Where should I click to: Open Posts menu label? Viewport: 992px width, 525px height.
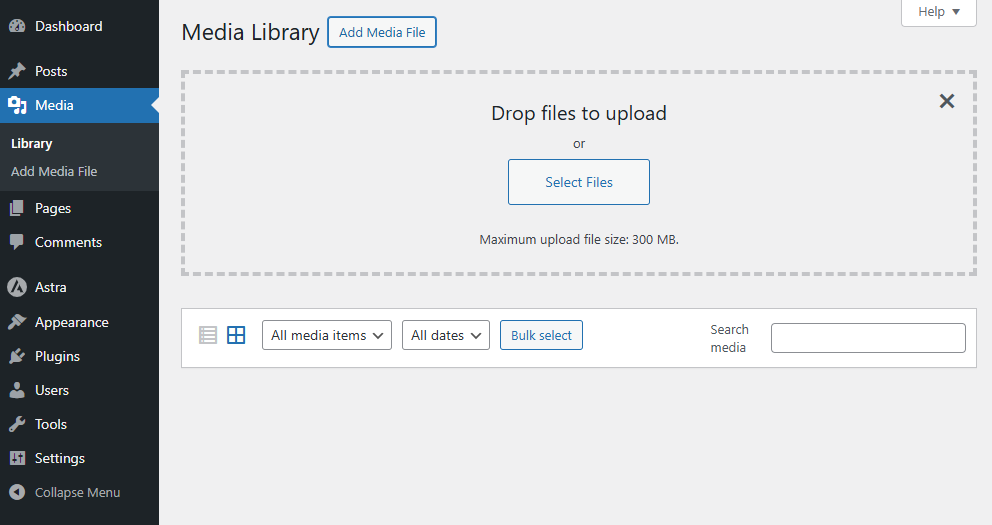click(51, 71)
